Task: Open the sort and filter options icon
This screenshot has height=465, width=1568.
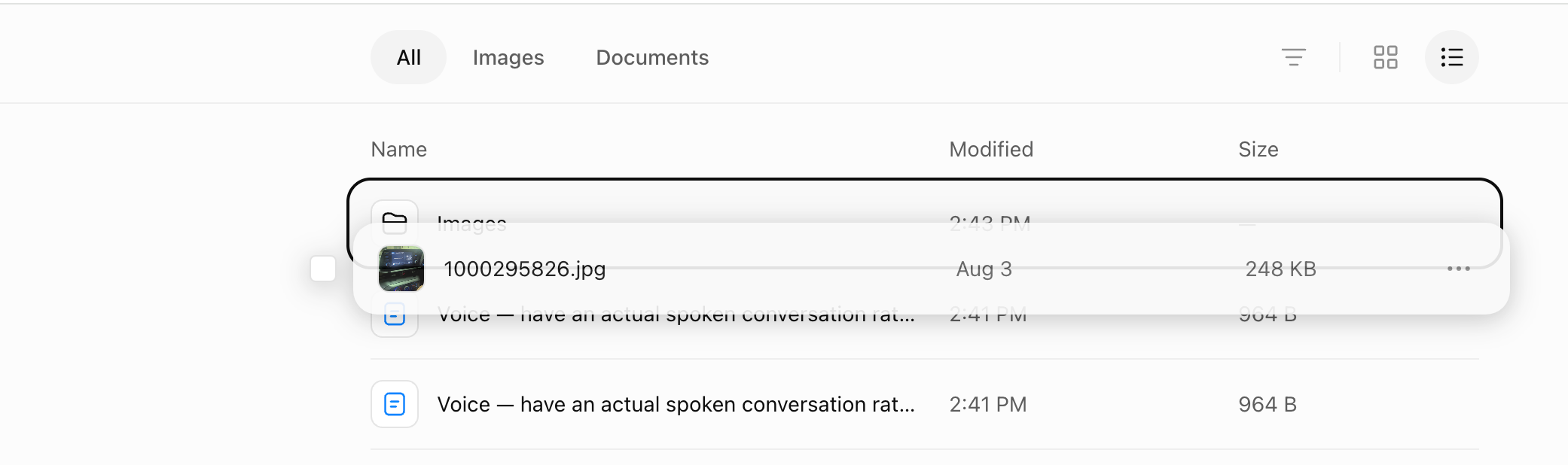Action: click(1293, 57)
